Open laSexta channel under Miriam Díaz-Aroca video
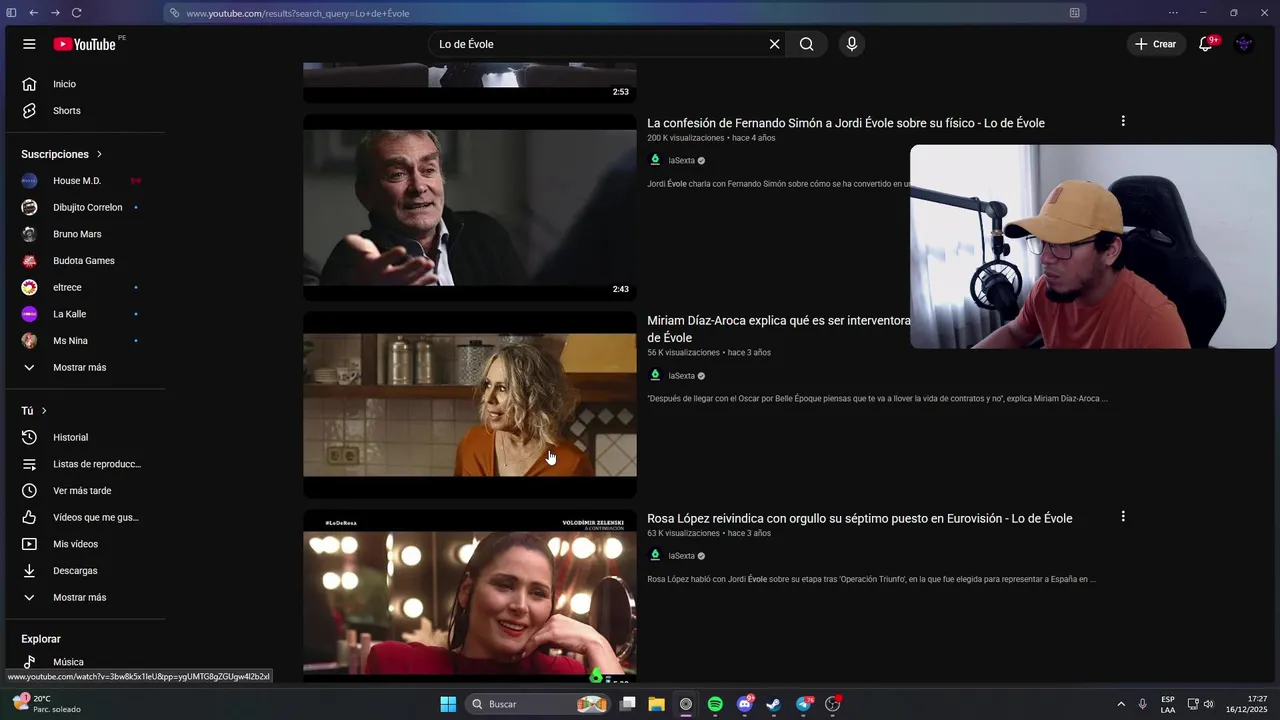 (681, 376)
